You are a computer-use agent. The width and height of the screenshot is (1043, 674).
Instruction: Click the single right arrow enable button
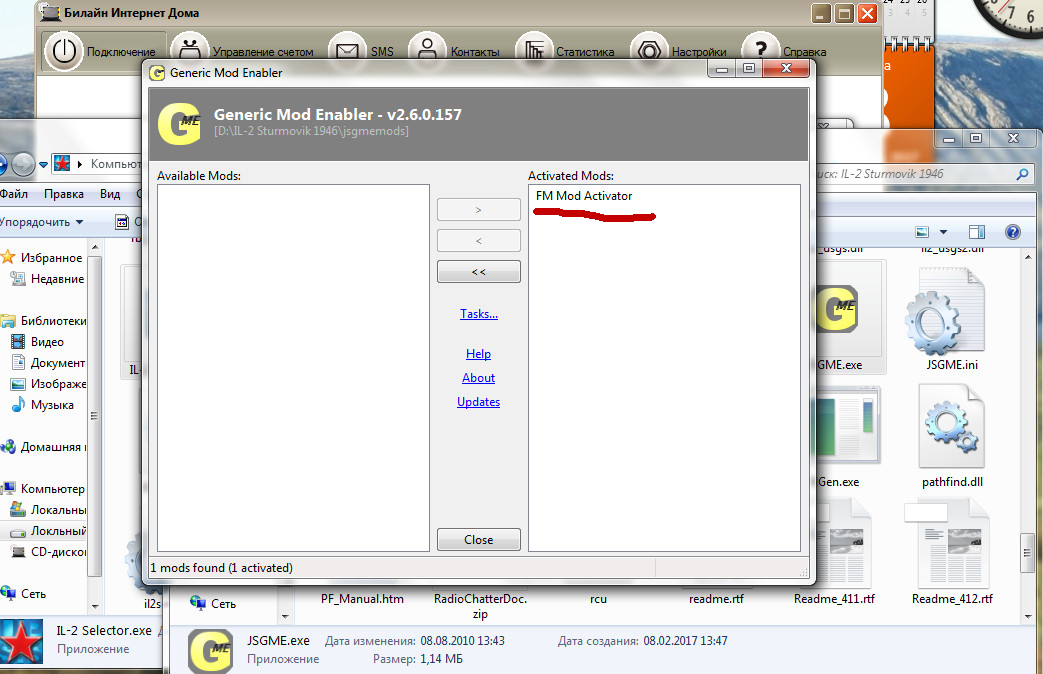coord(478,210)
